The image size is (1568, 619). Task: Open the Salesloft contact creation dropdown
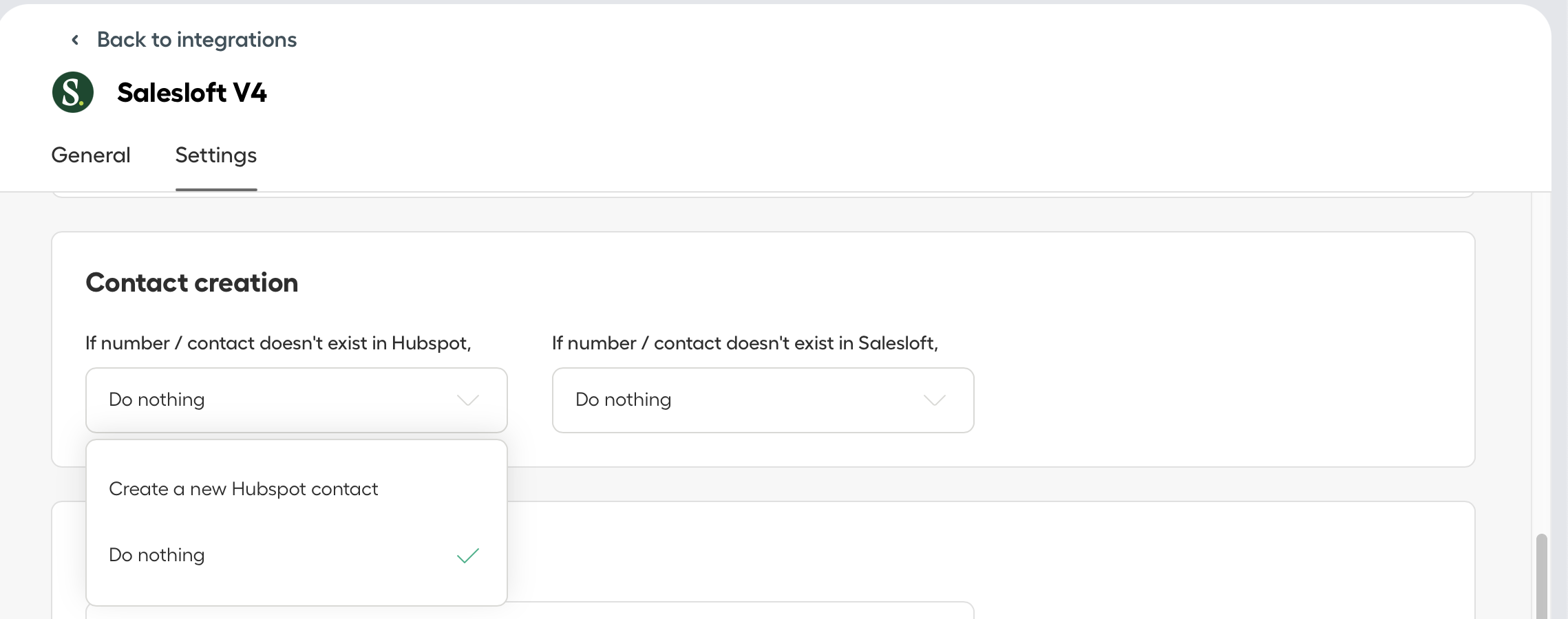click(x=763, y=400)
